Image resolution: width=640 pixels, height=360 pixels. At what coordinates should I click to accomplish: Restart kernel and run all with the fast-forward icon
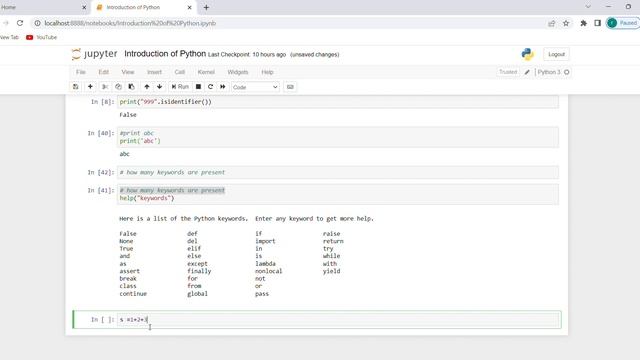tap(223, 87)
